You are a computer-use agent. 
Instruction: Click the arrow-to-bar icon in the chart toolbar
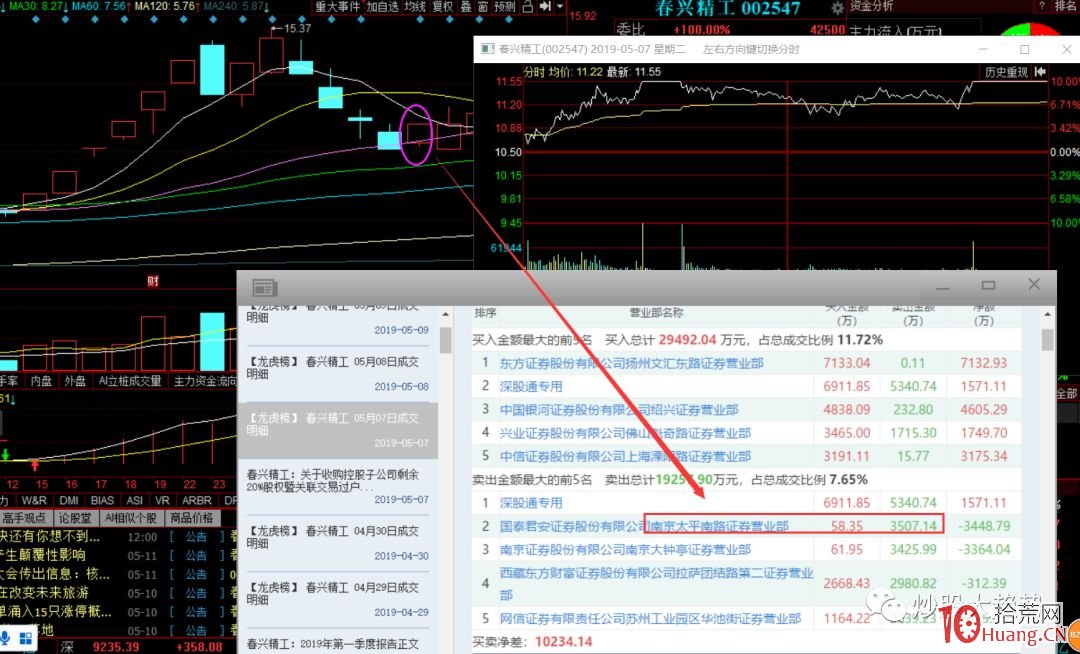coord(545,7)
